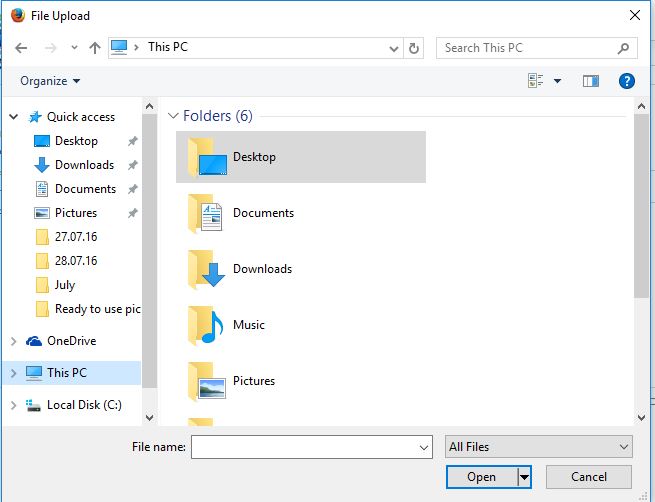Select 27.07.16 folder in Quick access
655x502 pixels.
[75, 237]
